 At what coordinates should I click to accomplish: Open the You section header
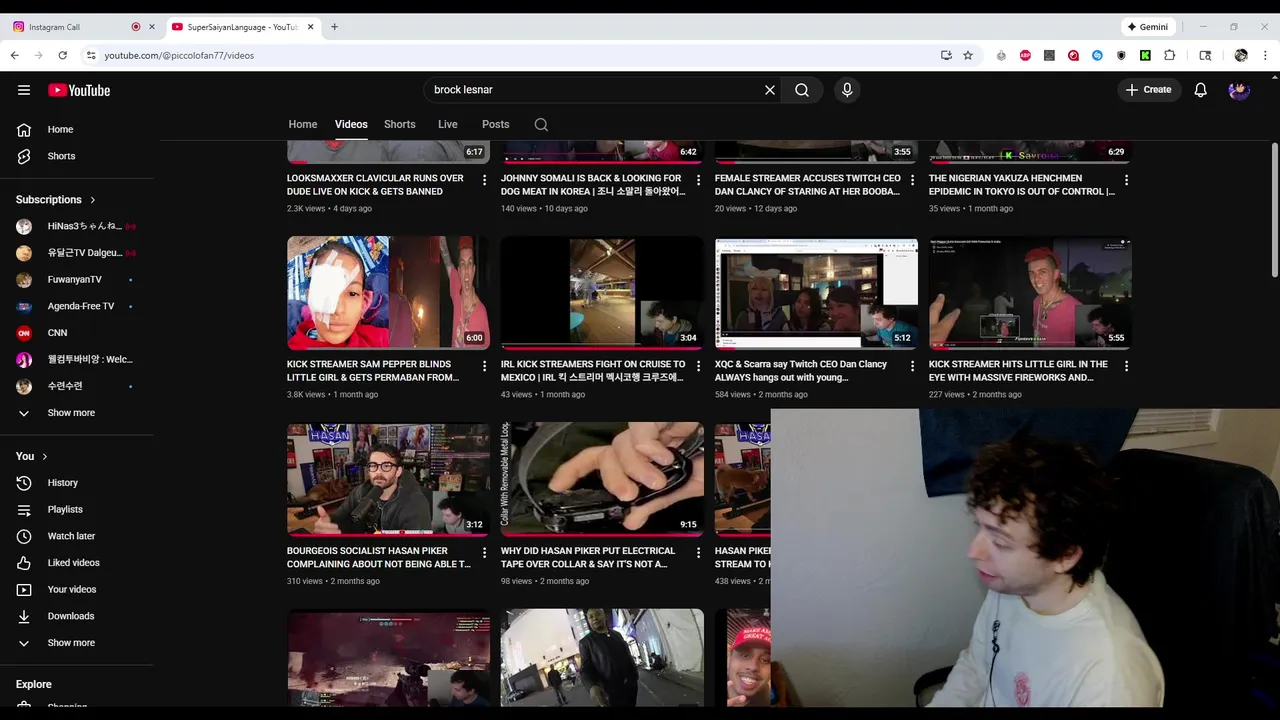pos(32,456)
